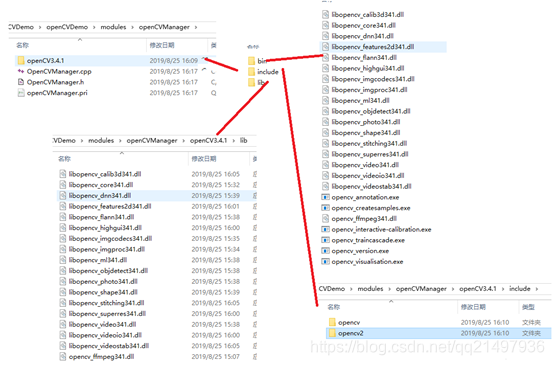Select opencv2 folder name in include window
The height and width of the screenshot is (365, 554).
350,333
